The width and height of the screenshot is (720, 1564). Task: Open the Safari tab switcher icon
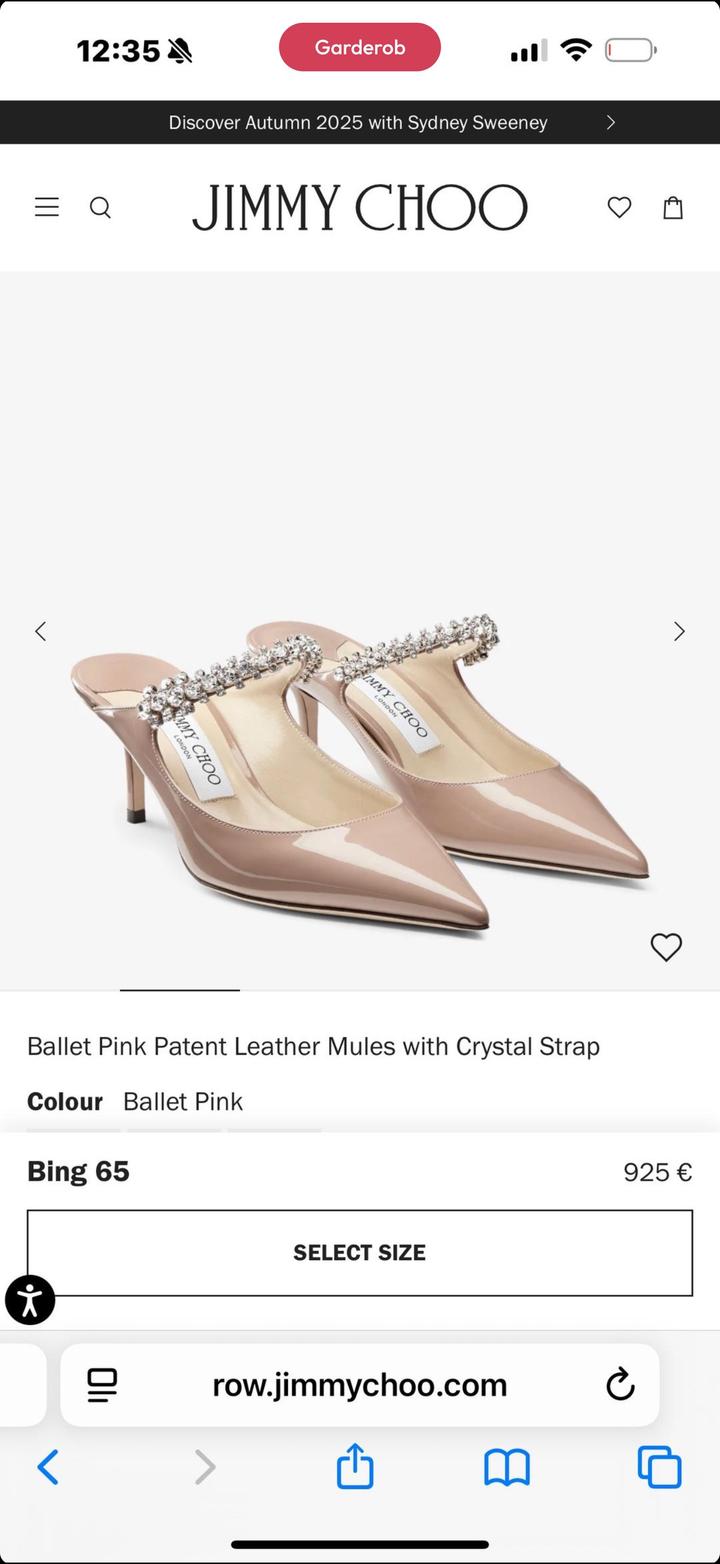point(660,1467)
